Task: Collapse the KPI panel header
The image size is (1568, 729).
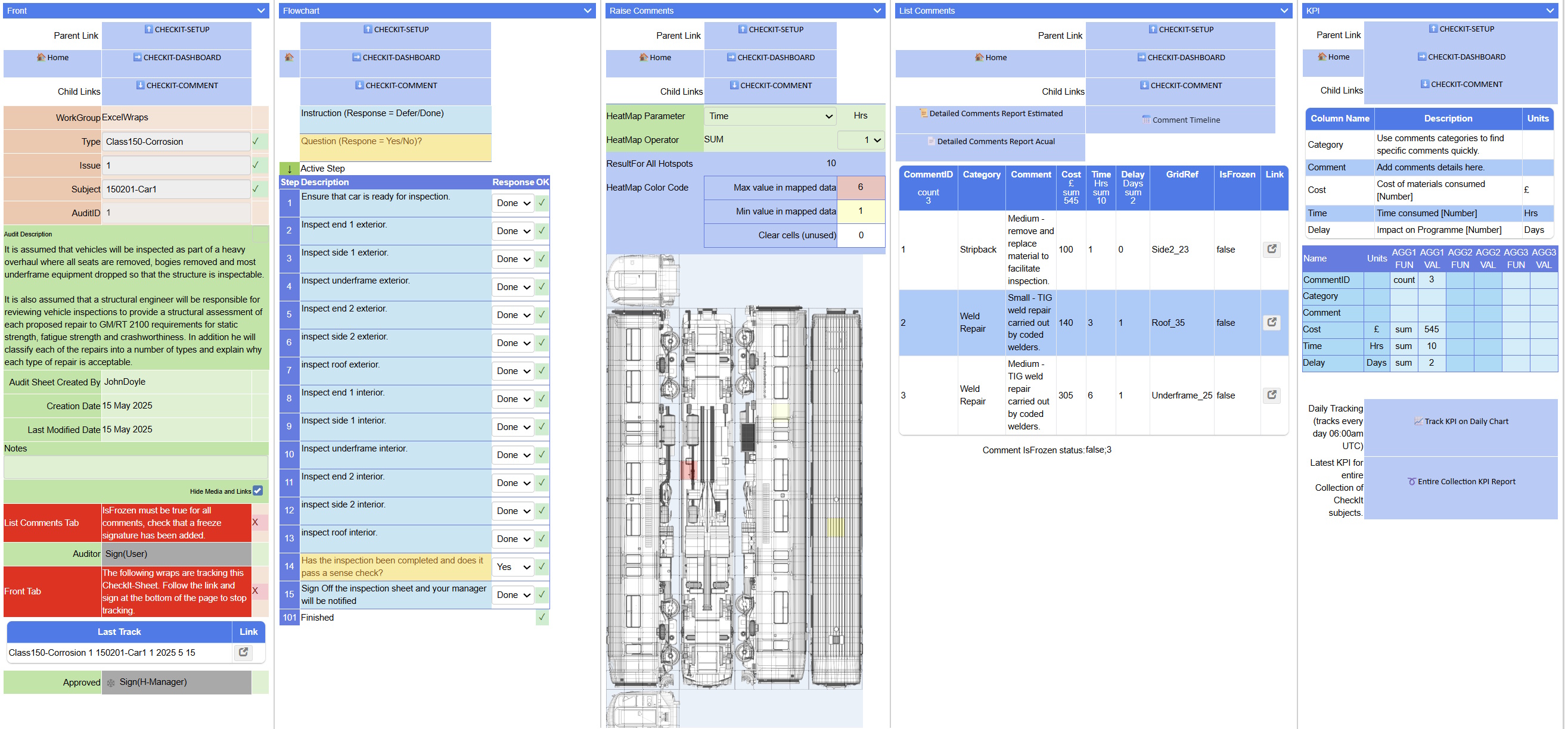Action: [x=1549, y=10]
